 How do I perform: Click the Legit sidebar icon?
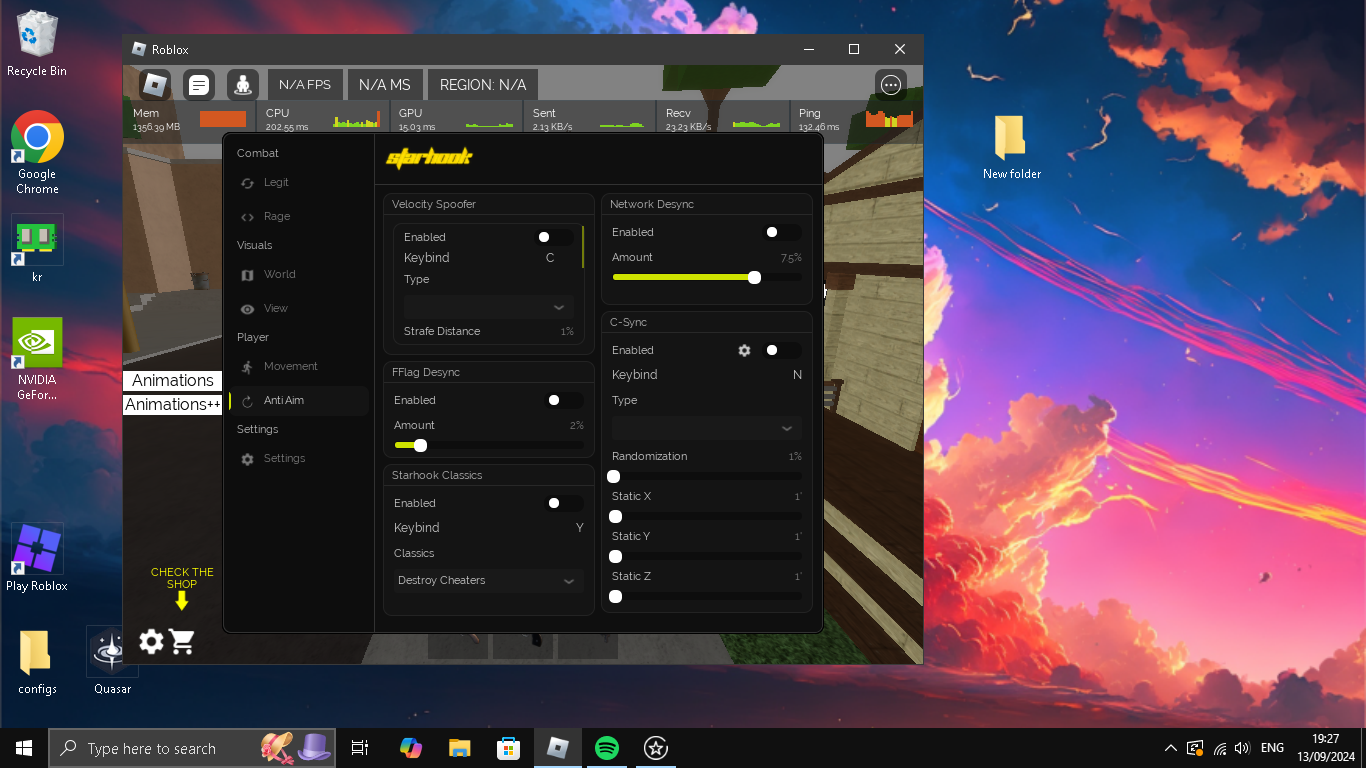click(x=248, y=183)
